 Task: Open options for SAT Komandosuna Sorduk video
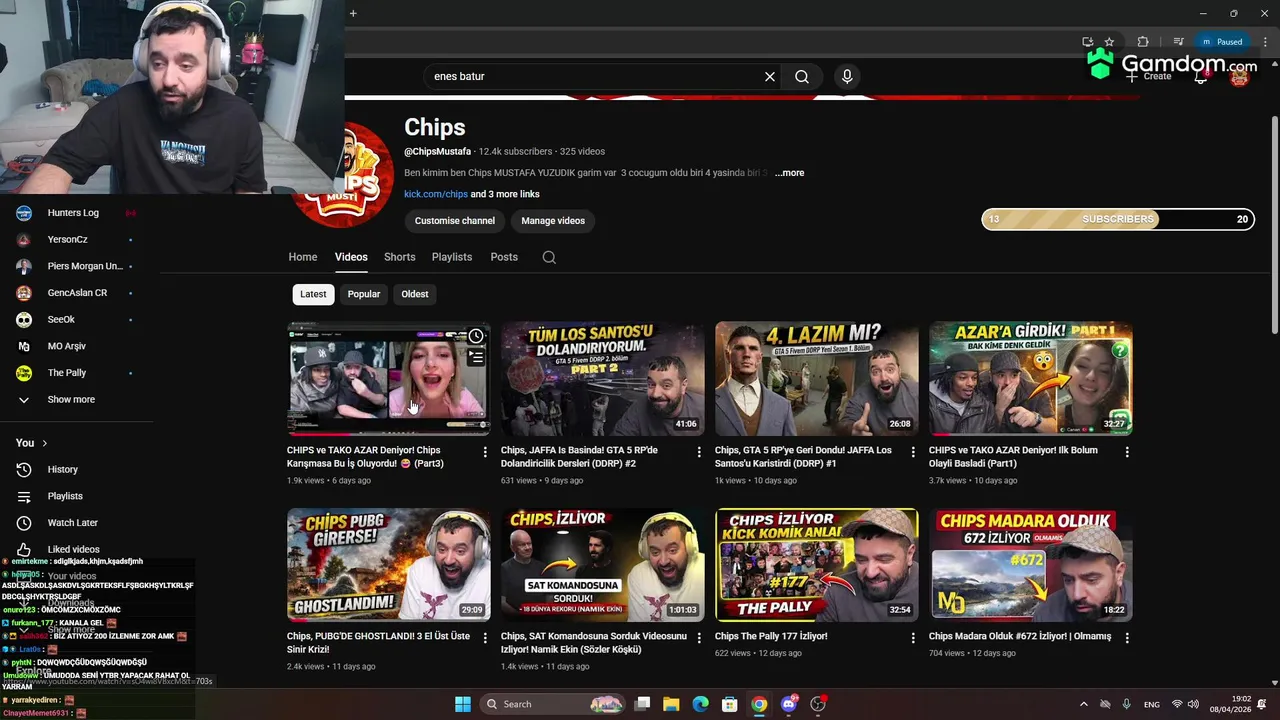[x=699, y=638]
